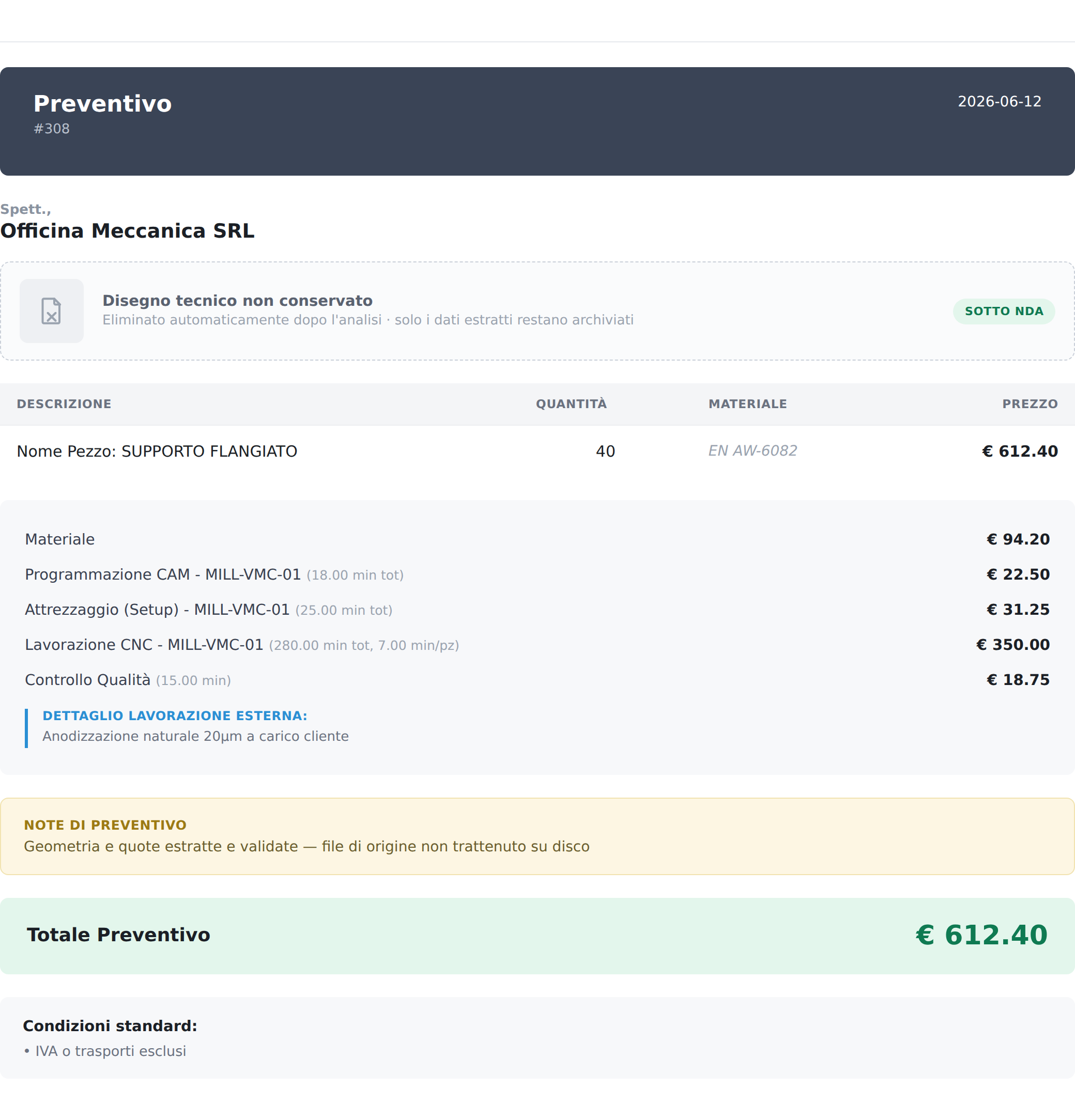Click CNC machining cost € 350.00
The image size is (1075, 1120).
[x=1012, y=645]
